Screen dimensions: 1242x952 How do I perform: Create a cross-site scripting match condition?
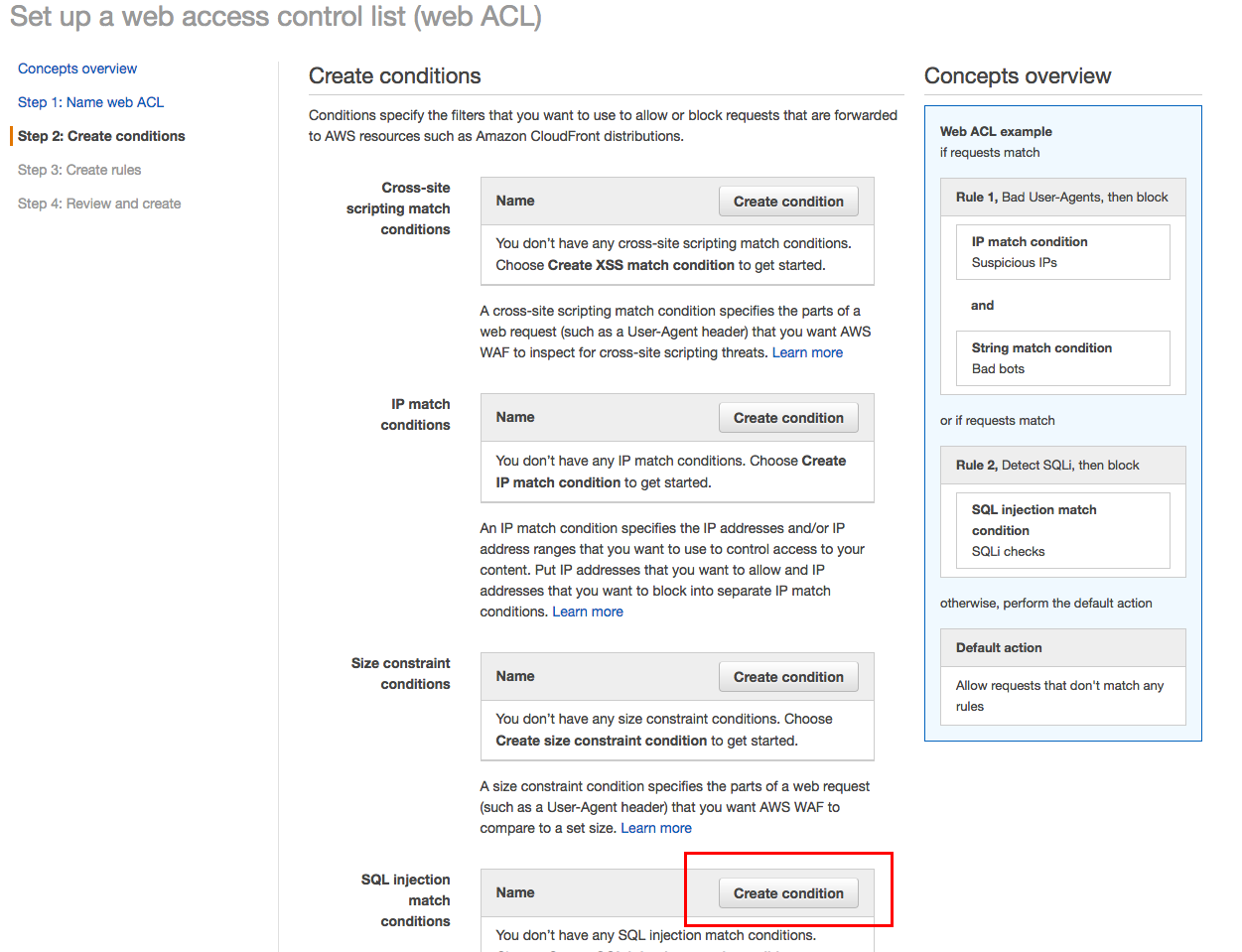(x=788, y=201)
